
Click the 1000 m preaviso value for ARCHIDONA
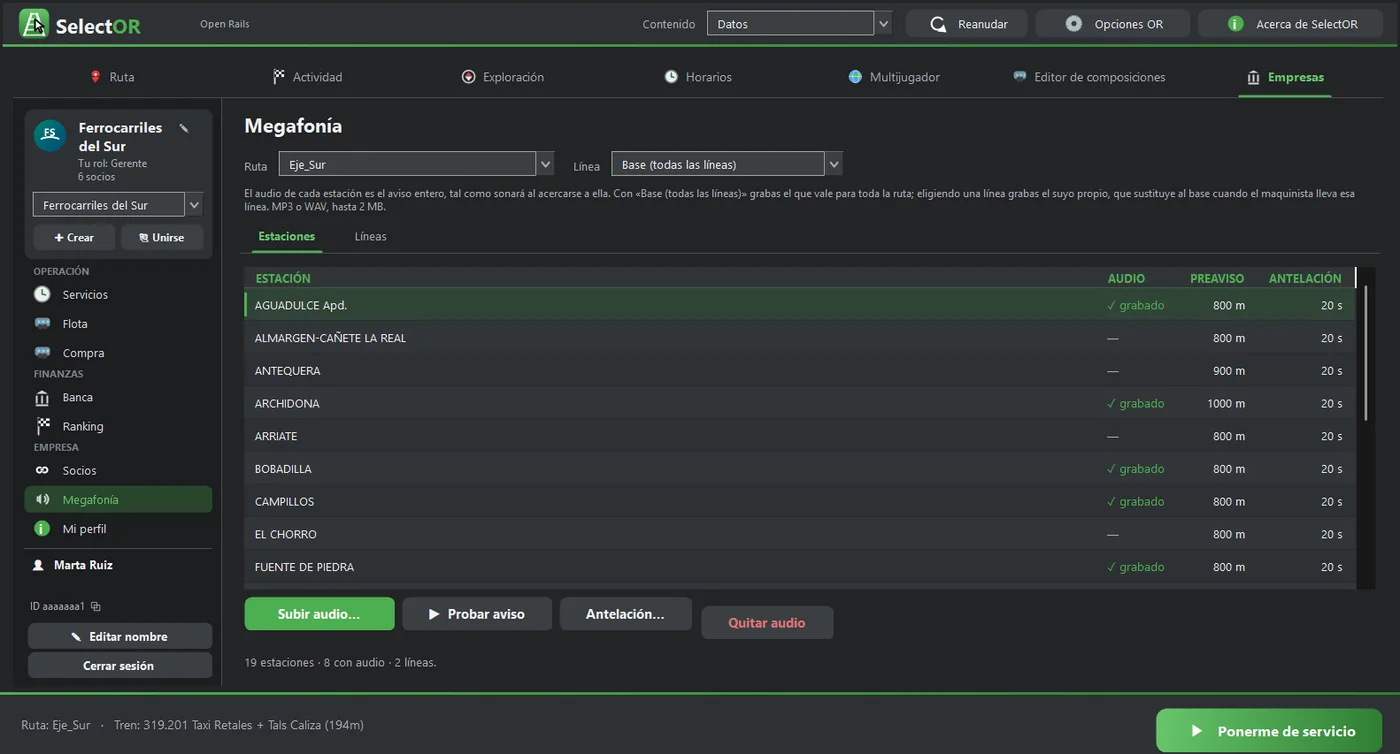coord(1226,404)
